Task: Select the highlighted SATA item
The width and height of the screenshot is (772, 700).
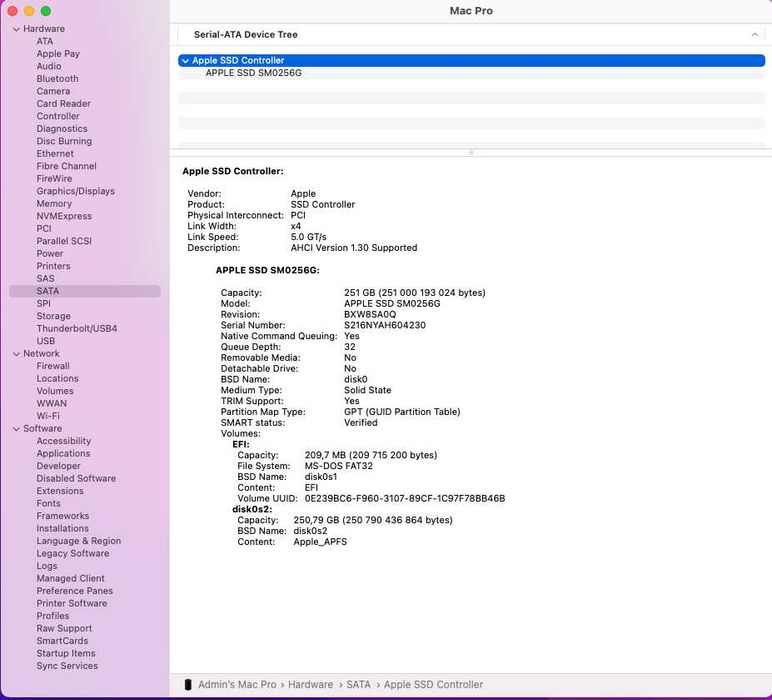Action: point(85,291)
